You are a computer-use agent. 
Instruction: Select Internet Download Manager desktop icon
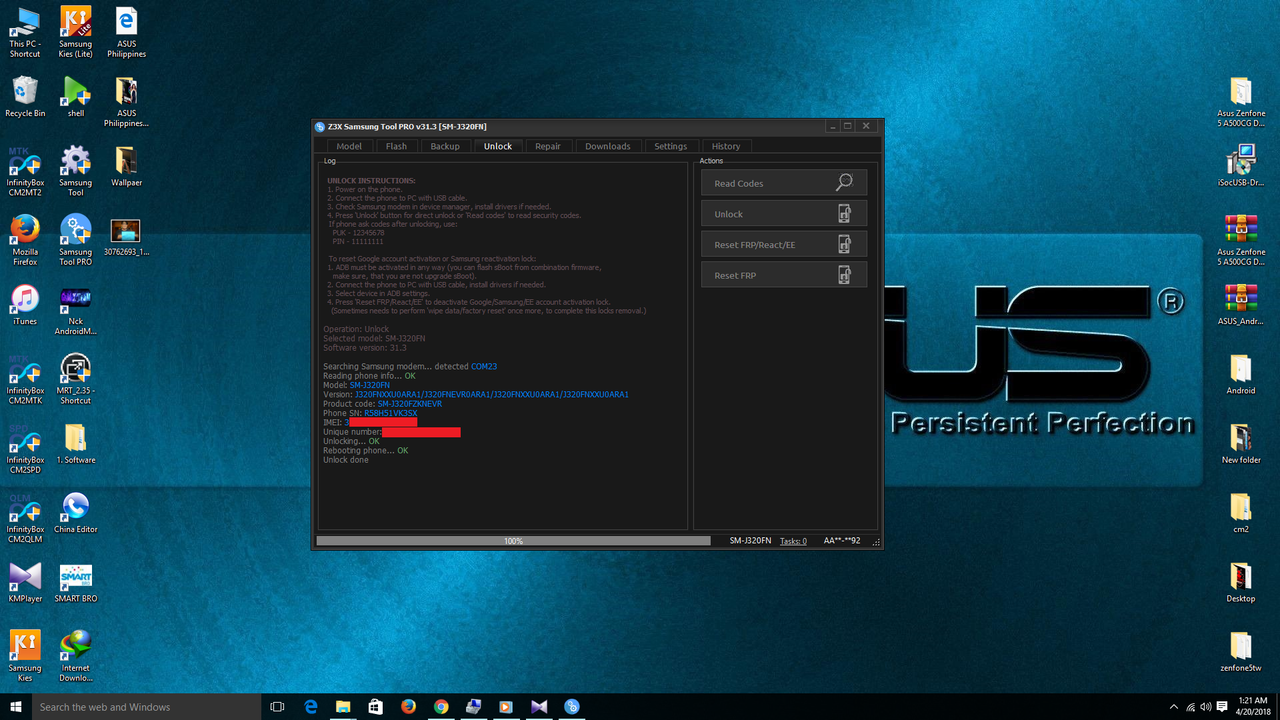pos(76,657)
